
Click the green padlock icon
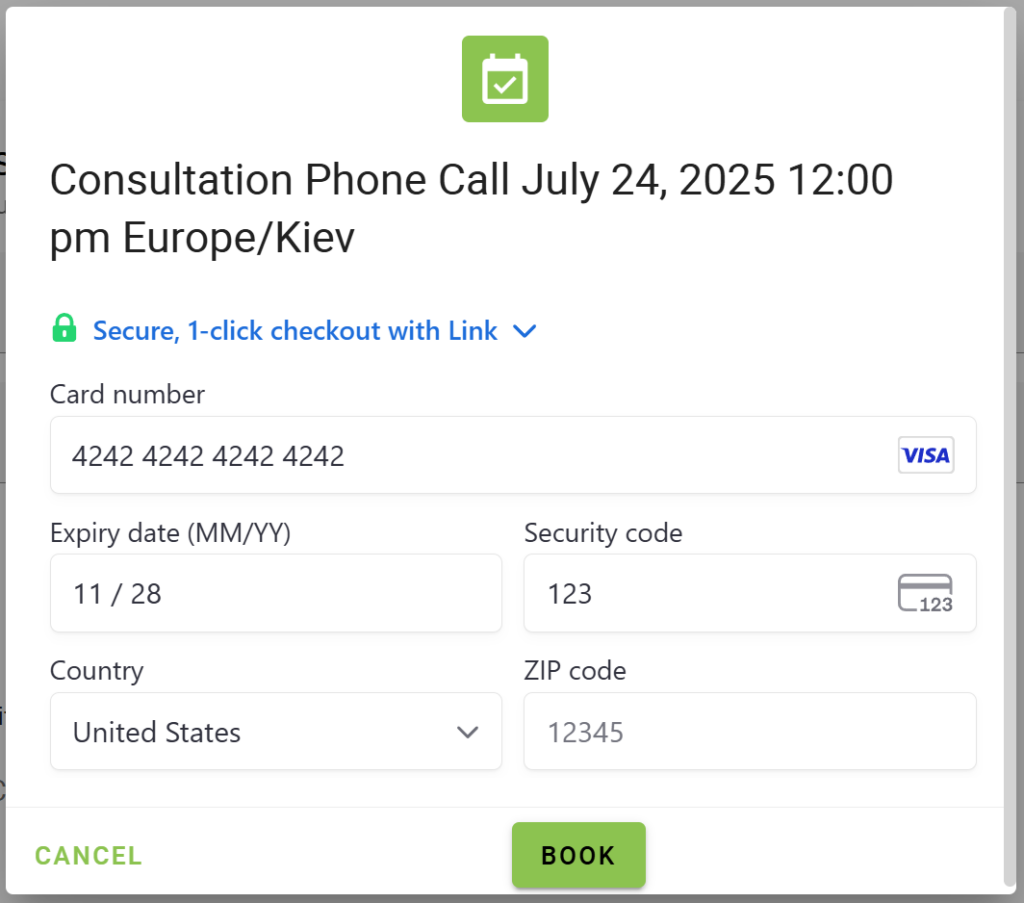(64, 328)
